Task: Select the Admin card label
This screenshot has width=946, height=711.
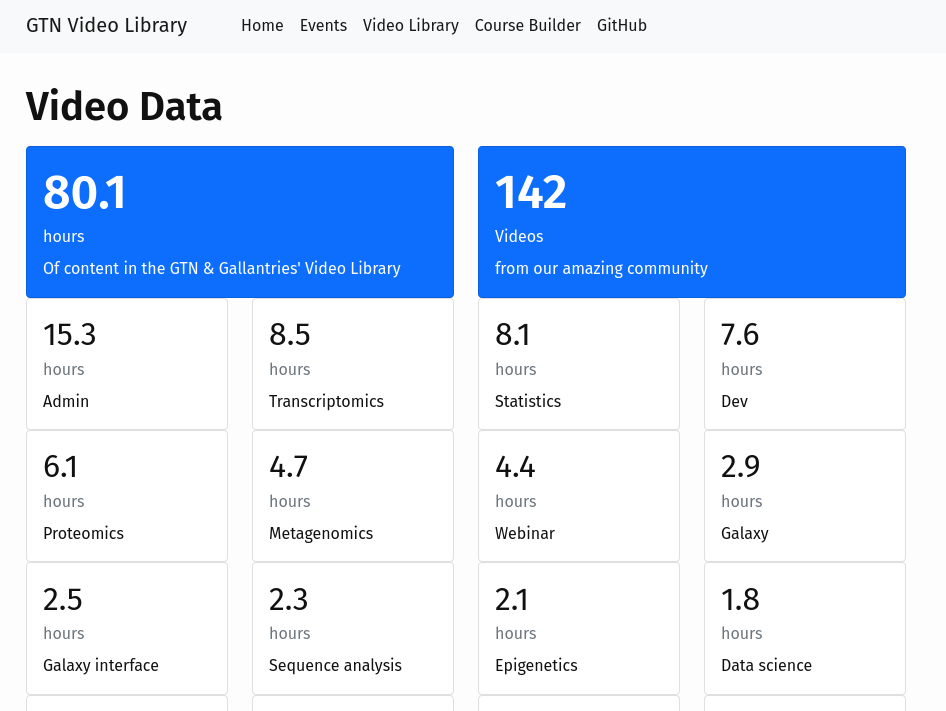Action: click(66, 401)
